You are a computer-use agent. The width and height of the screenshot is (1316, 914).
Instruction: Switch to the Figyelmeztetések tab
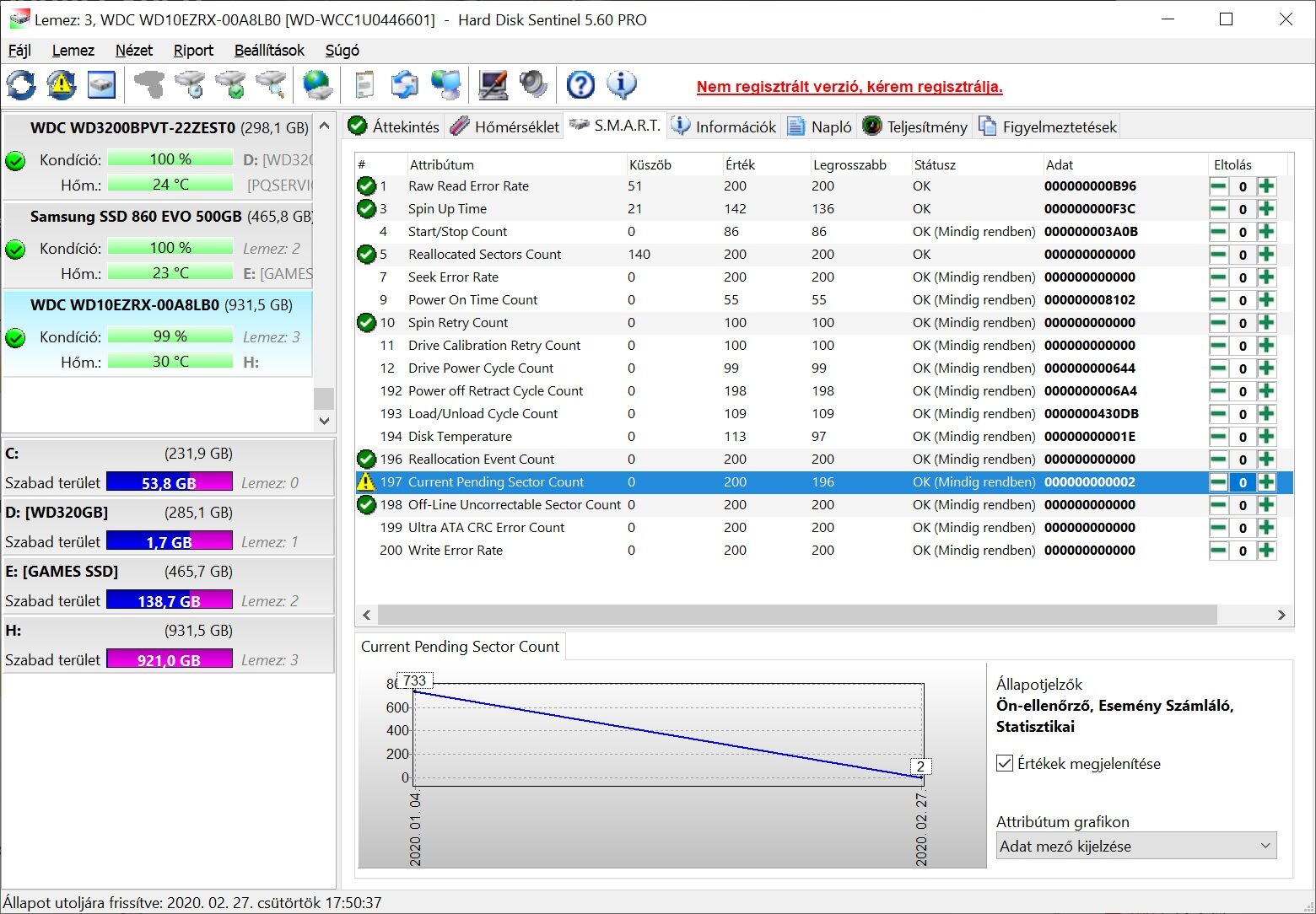tap(1048, 126)
